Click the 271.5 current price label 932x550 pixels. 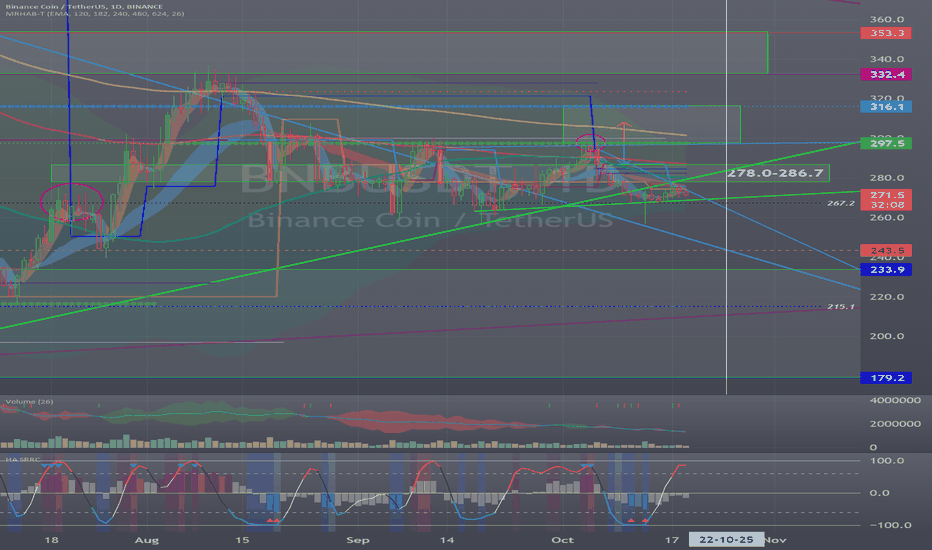[886, 195]
